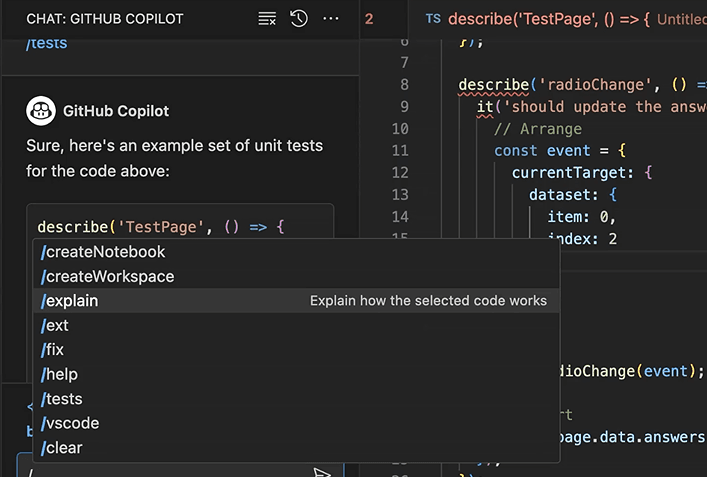The width and height of the screenshot is (707, 477).
Task: Clear the chat session with the clear-all icon
Action: (267, 19)
